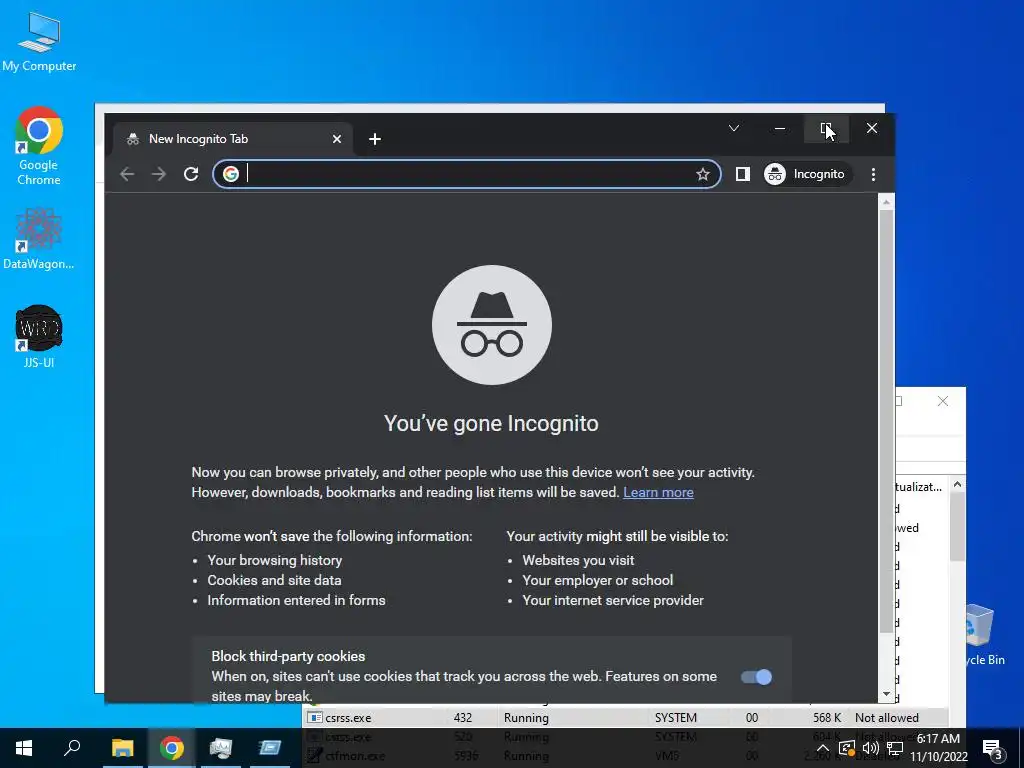Viewport: 1024px width, 768px height.
Task: Click the Chrome taskbar icon
Action: tap(171, 748)
